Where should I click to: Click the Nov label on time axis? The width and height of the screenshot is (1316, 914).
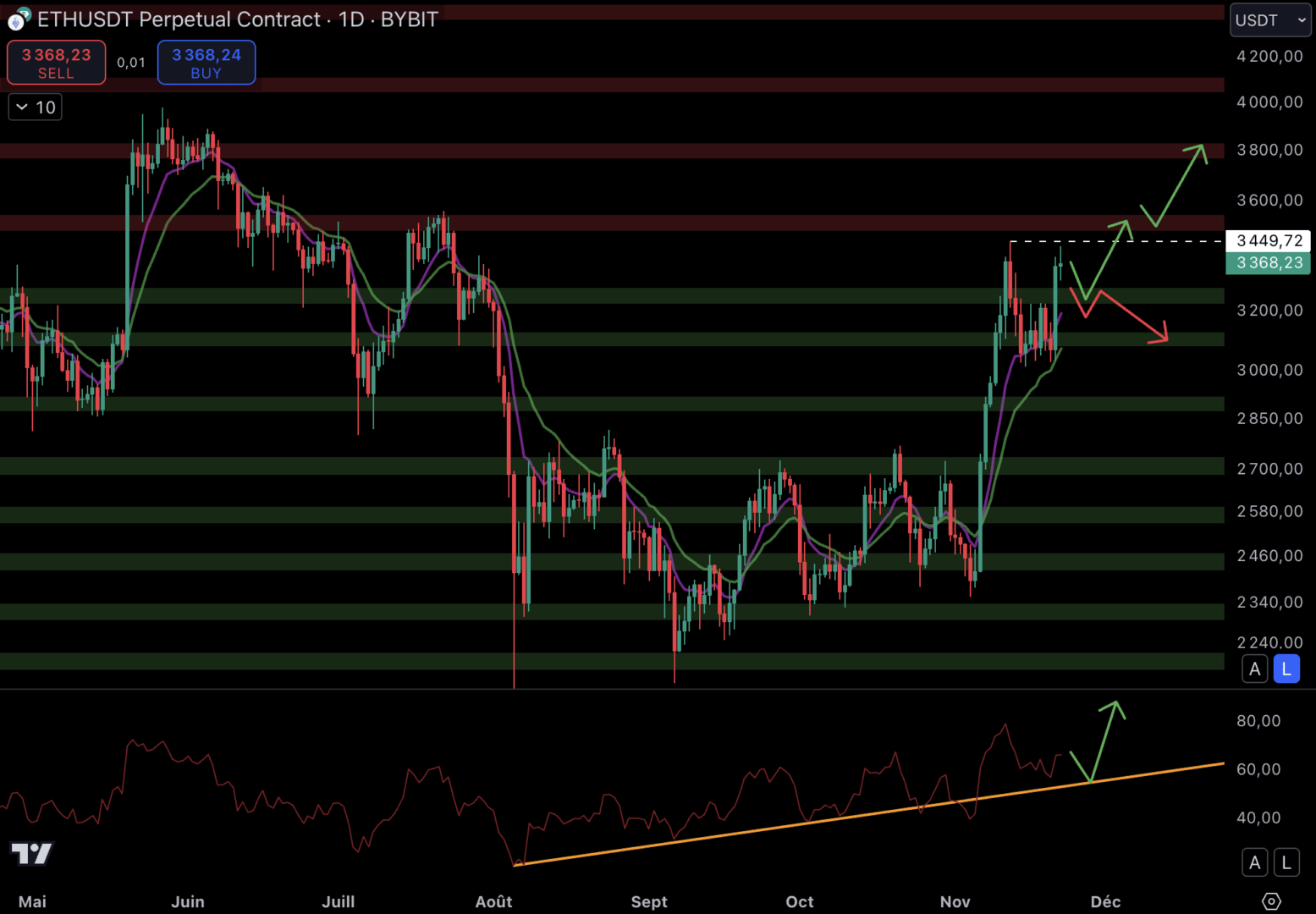coord(955,901)
